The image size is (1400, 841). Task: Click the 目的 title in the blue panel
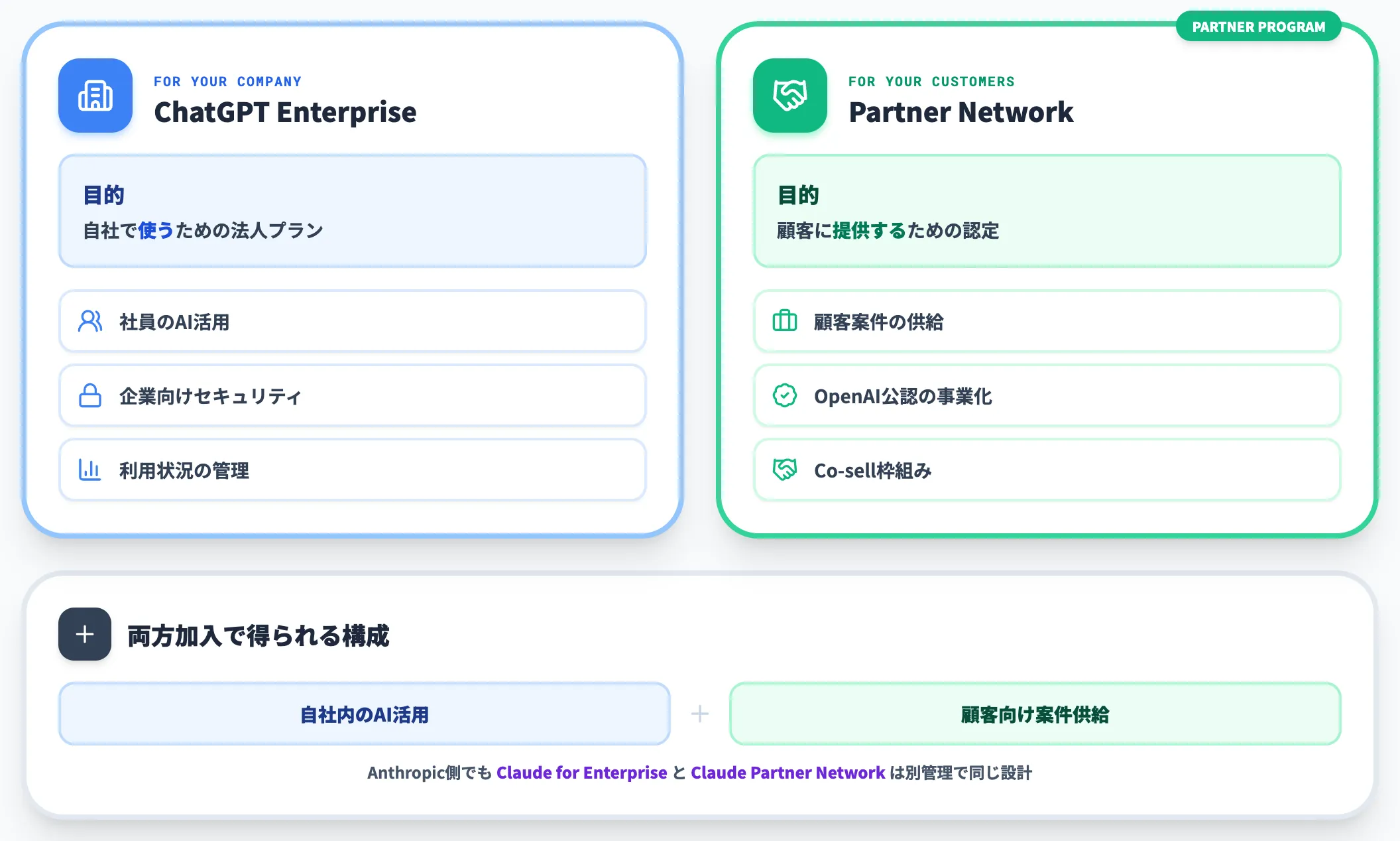[x=104, y=195]
